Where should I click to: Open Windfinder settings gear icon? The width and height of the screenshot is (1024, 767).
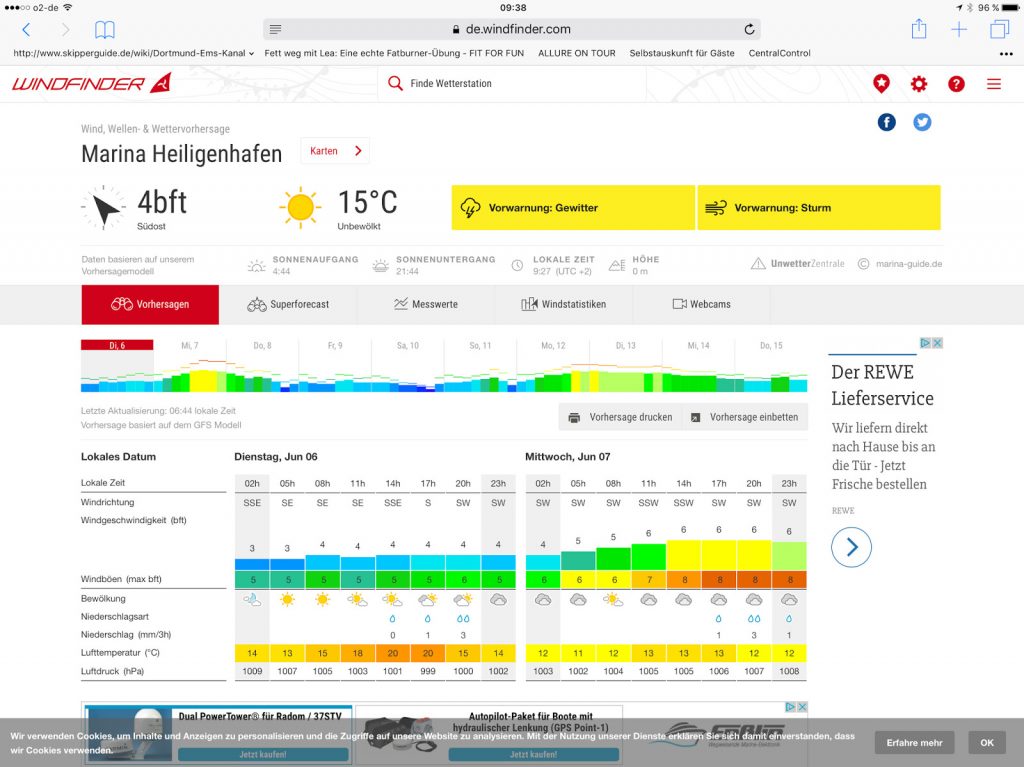pos(919,84)
